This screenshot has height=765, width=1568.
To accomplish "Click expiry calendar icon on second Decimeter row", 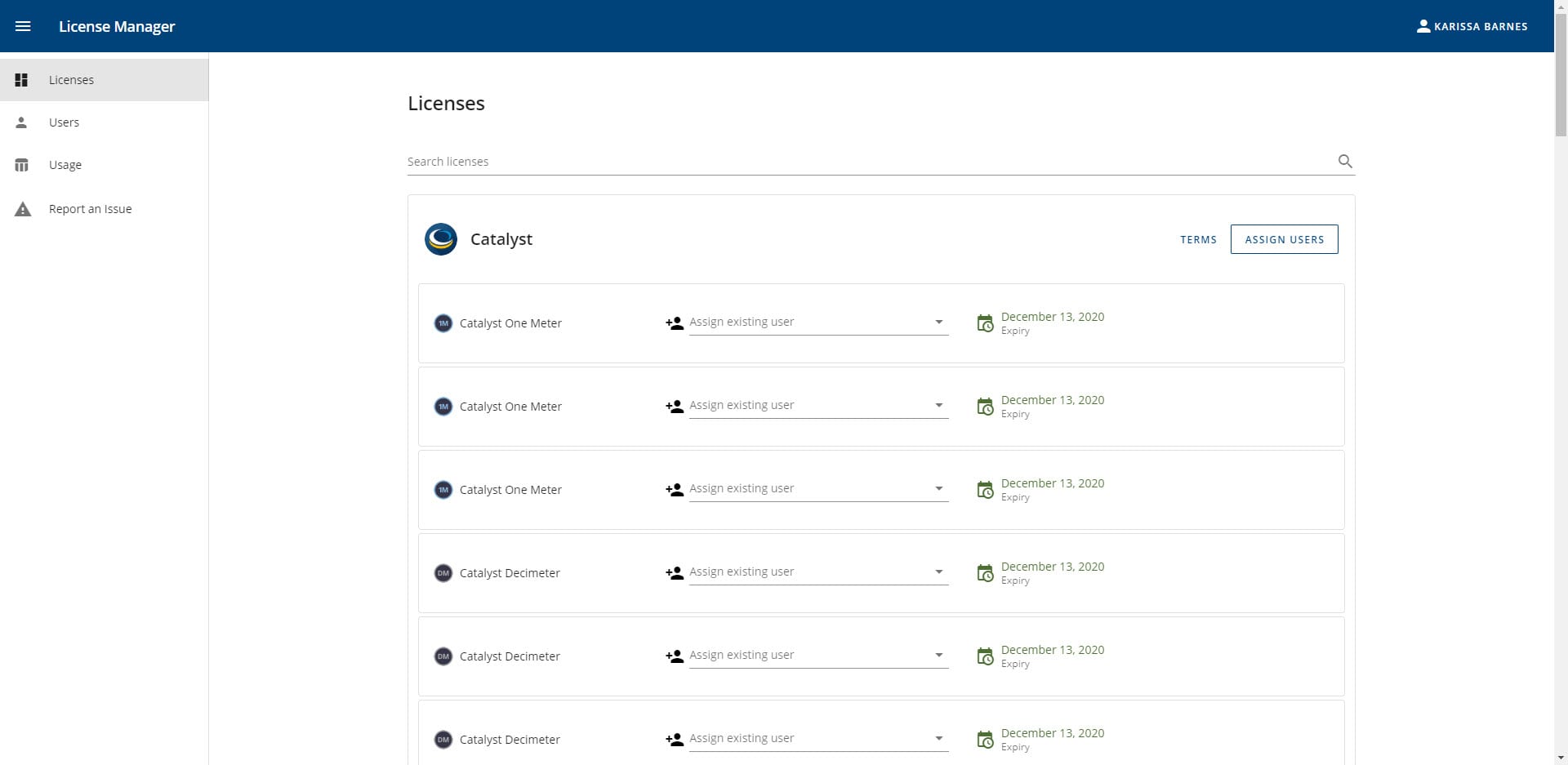I will (x=986, y=656).
